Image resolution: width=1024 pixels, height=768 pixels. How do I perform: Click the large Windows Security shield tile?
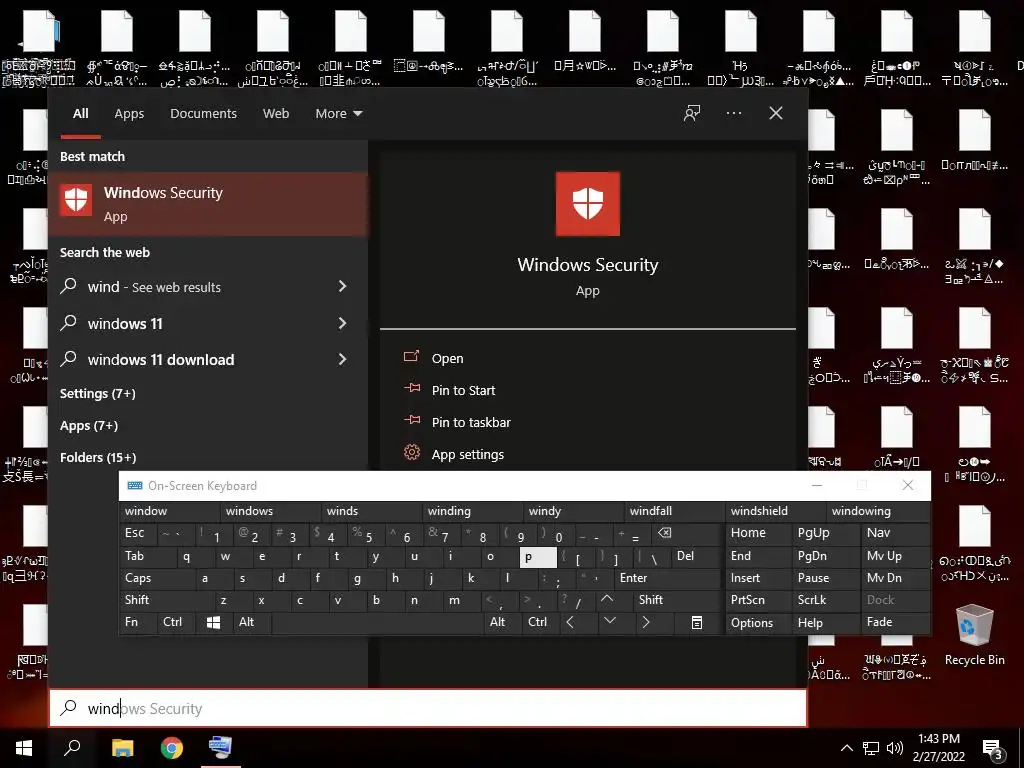(x=587, y=204)
